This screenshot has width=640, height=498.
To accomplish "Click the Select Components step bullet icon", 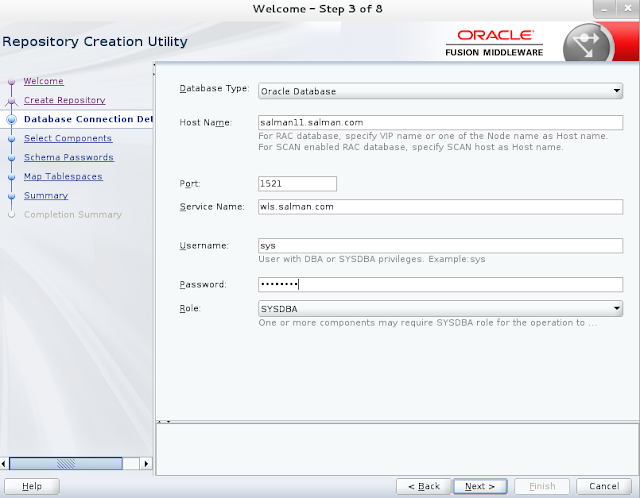I will coord(11,139).
